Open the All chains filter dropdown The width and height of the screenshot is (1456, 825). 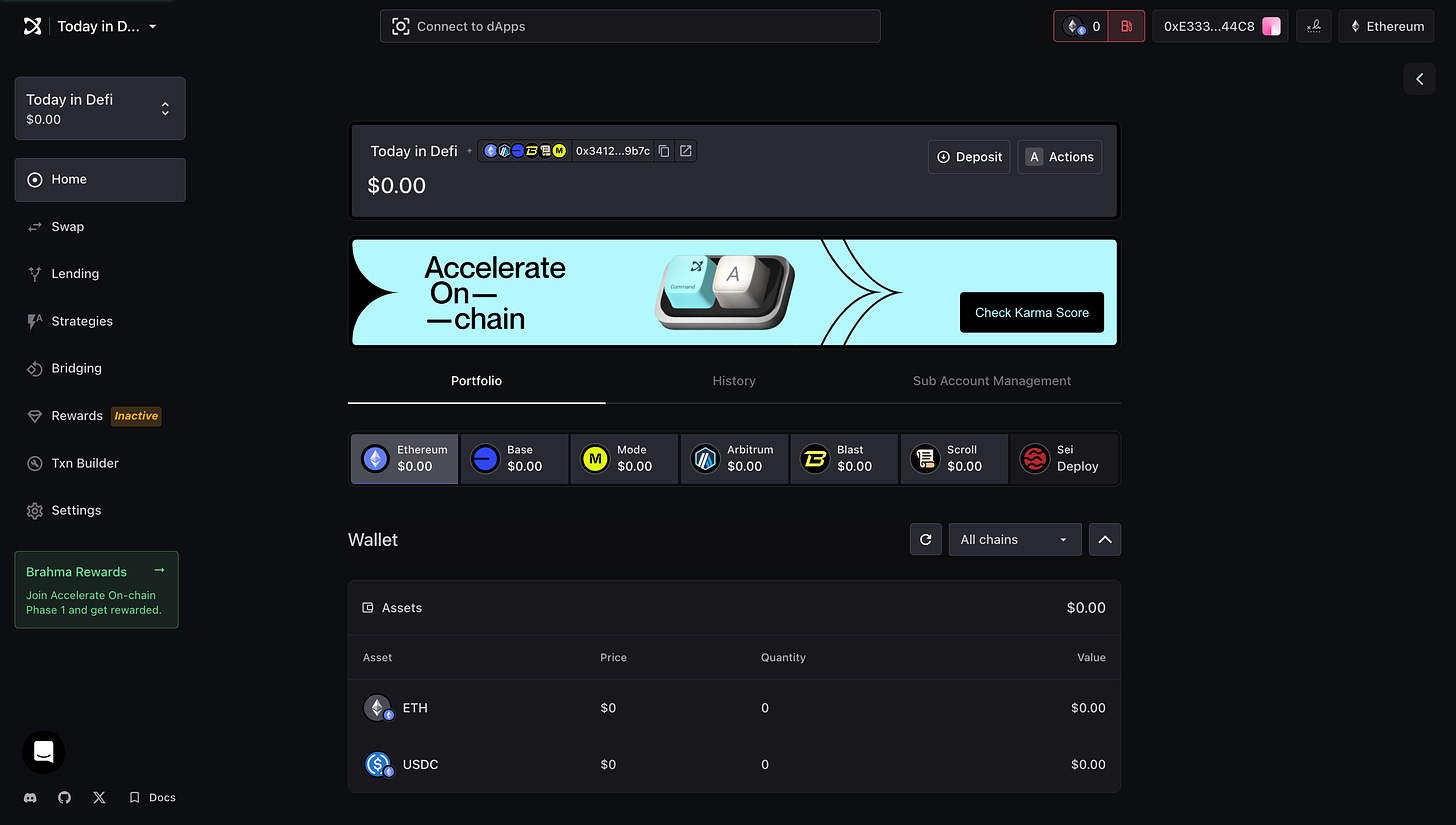[1015, 539]
